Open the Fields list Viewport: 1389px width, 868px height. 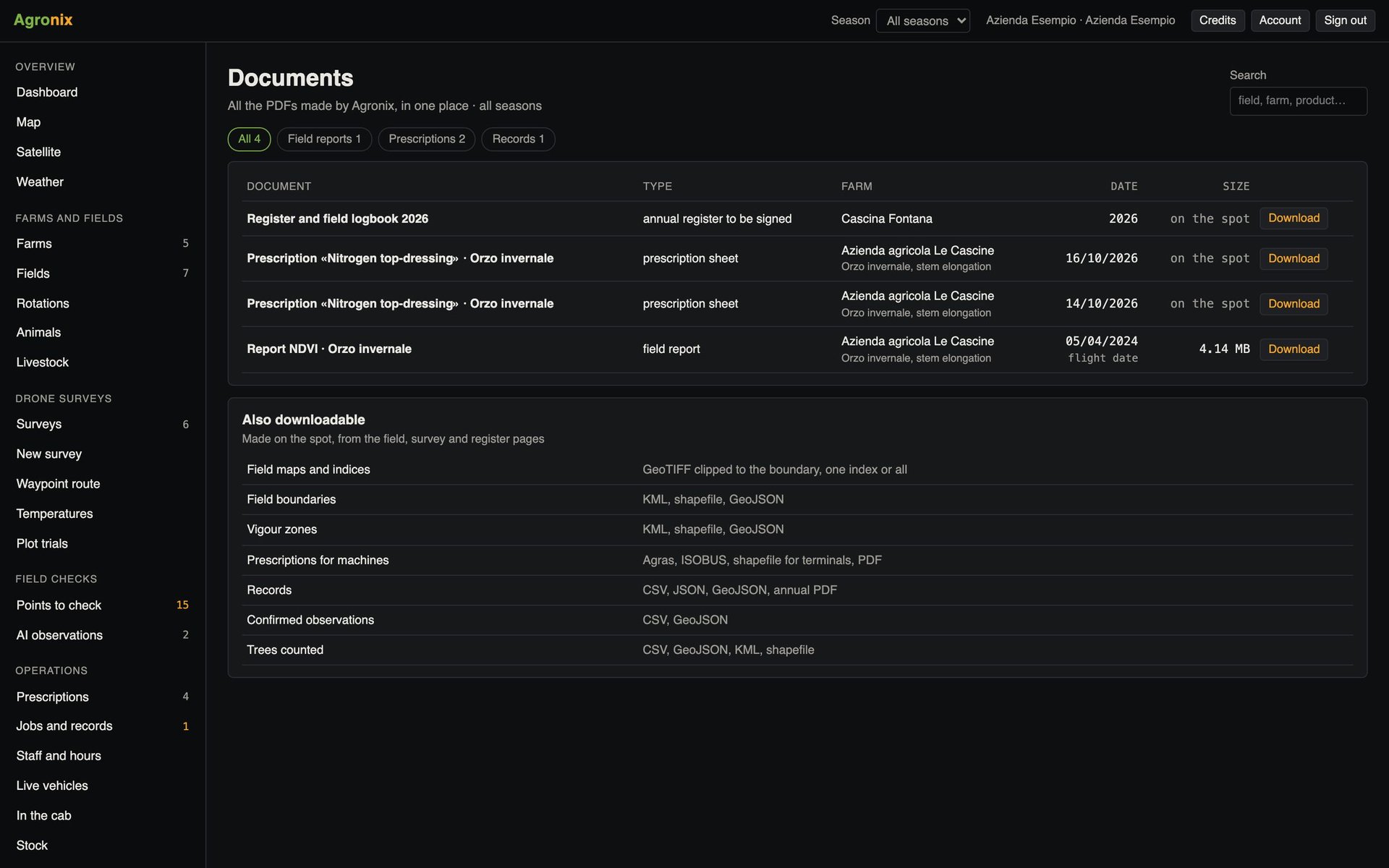[x=103, y=273]
